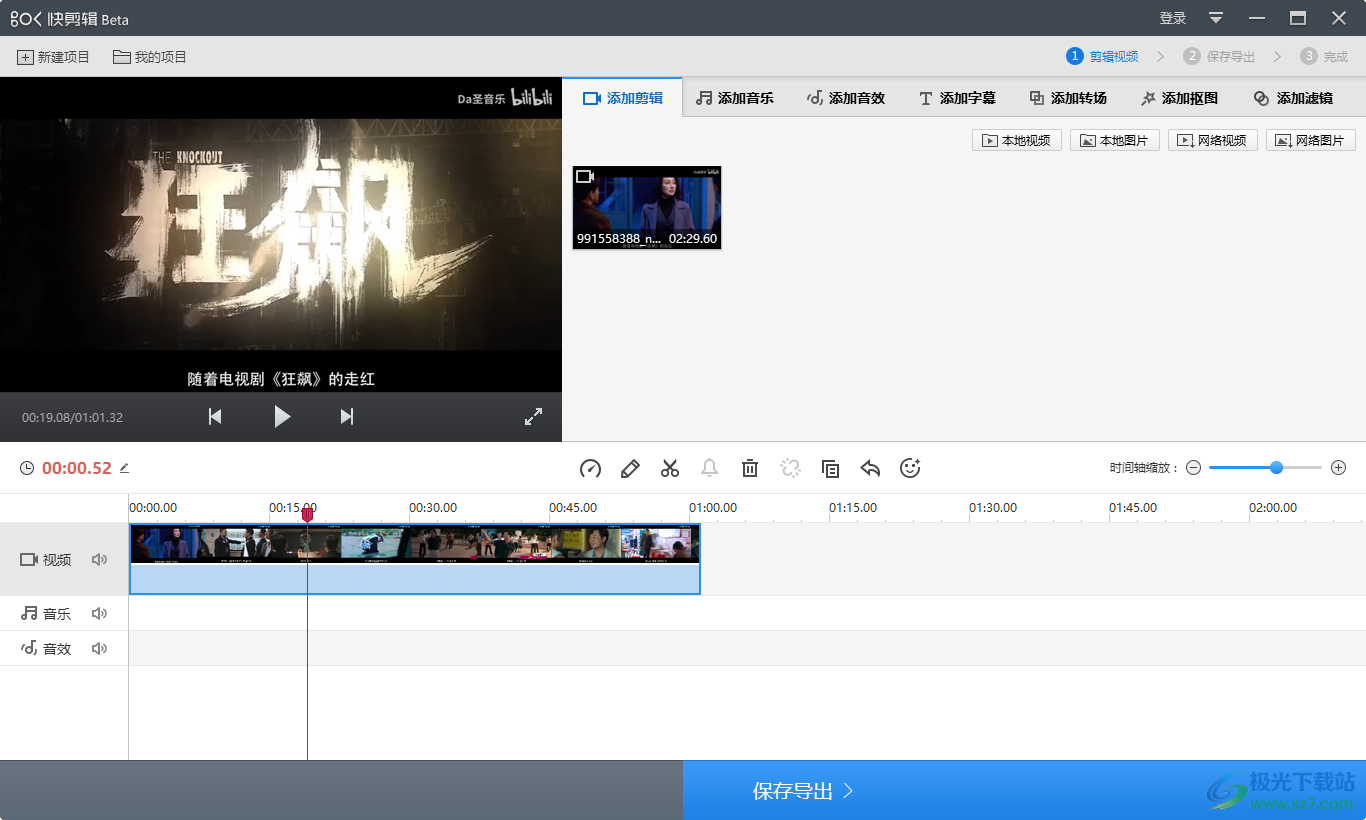
Task: Click step 3 完成 indicator
Action: tap(1324, 57)
